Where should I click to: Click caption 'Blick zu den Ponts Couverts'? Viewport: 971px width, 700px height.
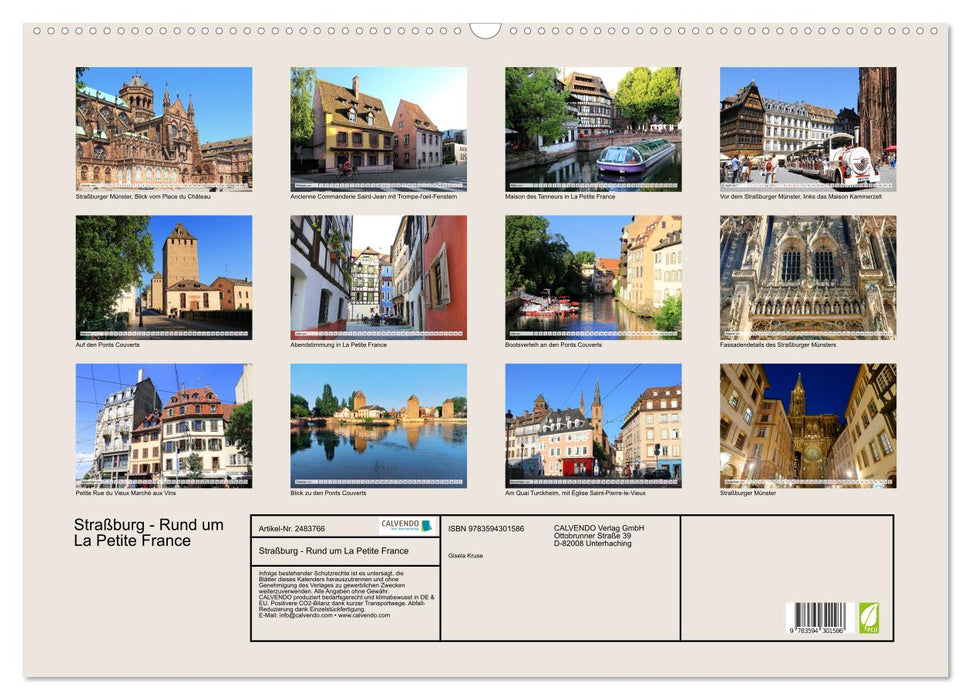pos(328,493)
